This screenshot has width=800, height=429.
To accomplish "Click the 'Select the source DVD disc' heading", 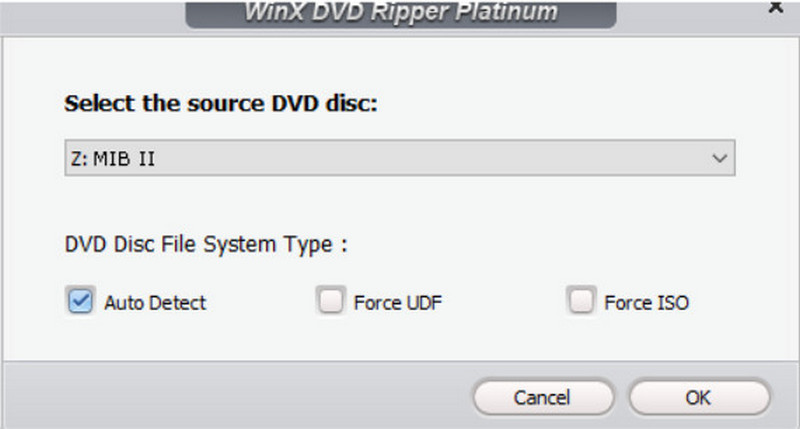I will pos(221,105).
